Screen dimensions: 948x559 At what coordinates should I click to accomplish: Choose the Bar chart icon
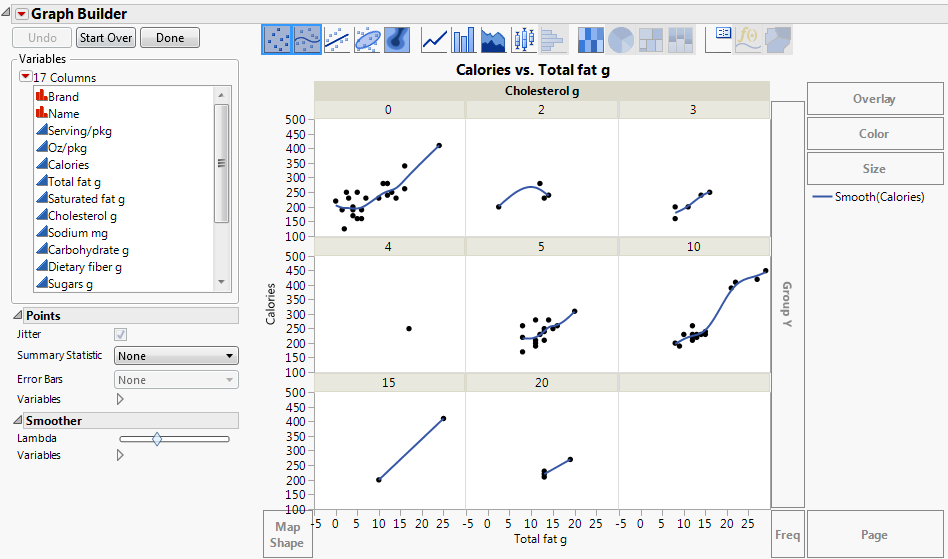pos(464,40)
